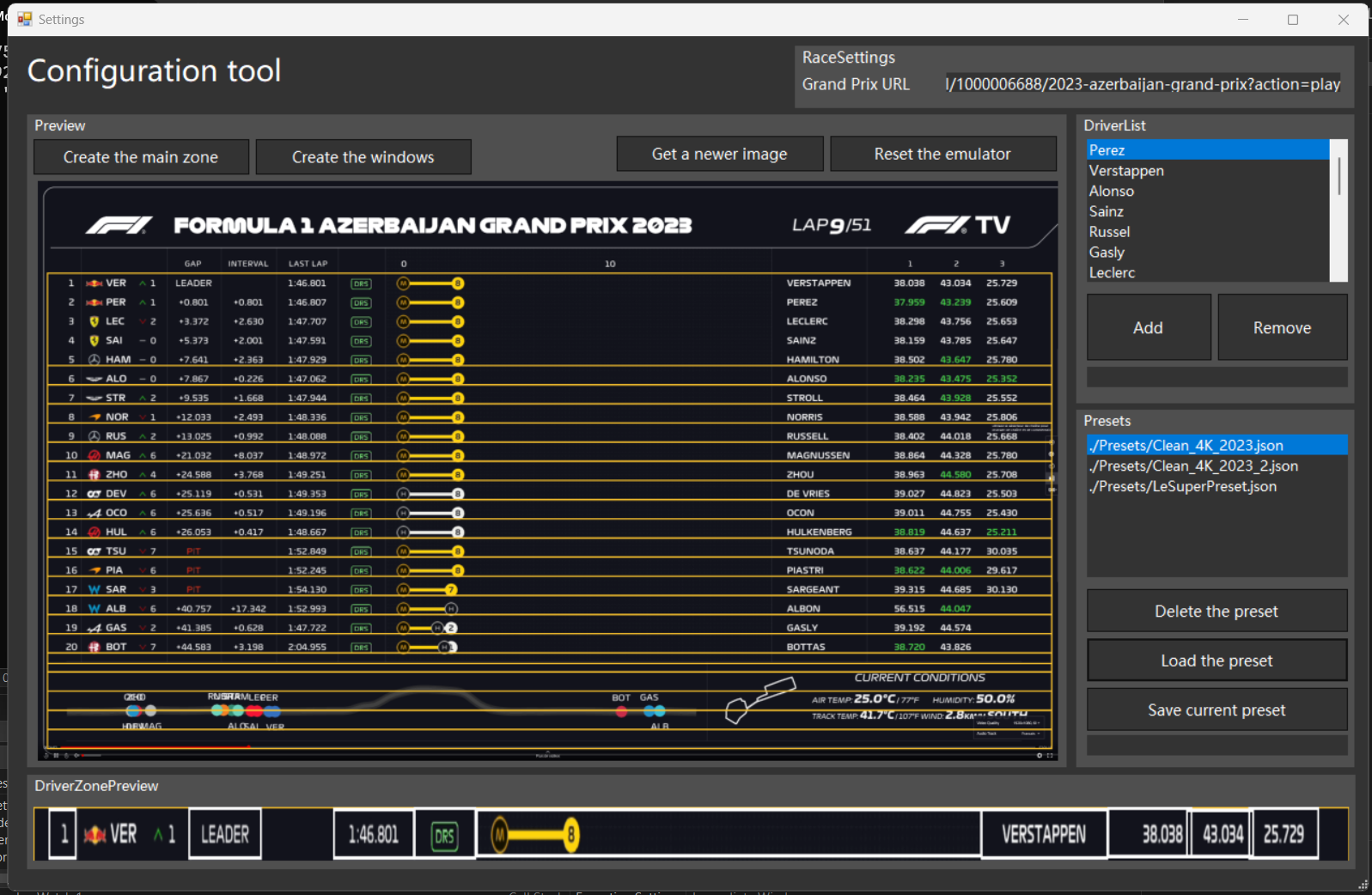Click the Add button under DriverList
This screenshot has width=1372, height=895.
(1149, 327)
